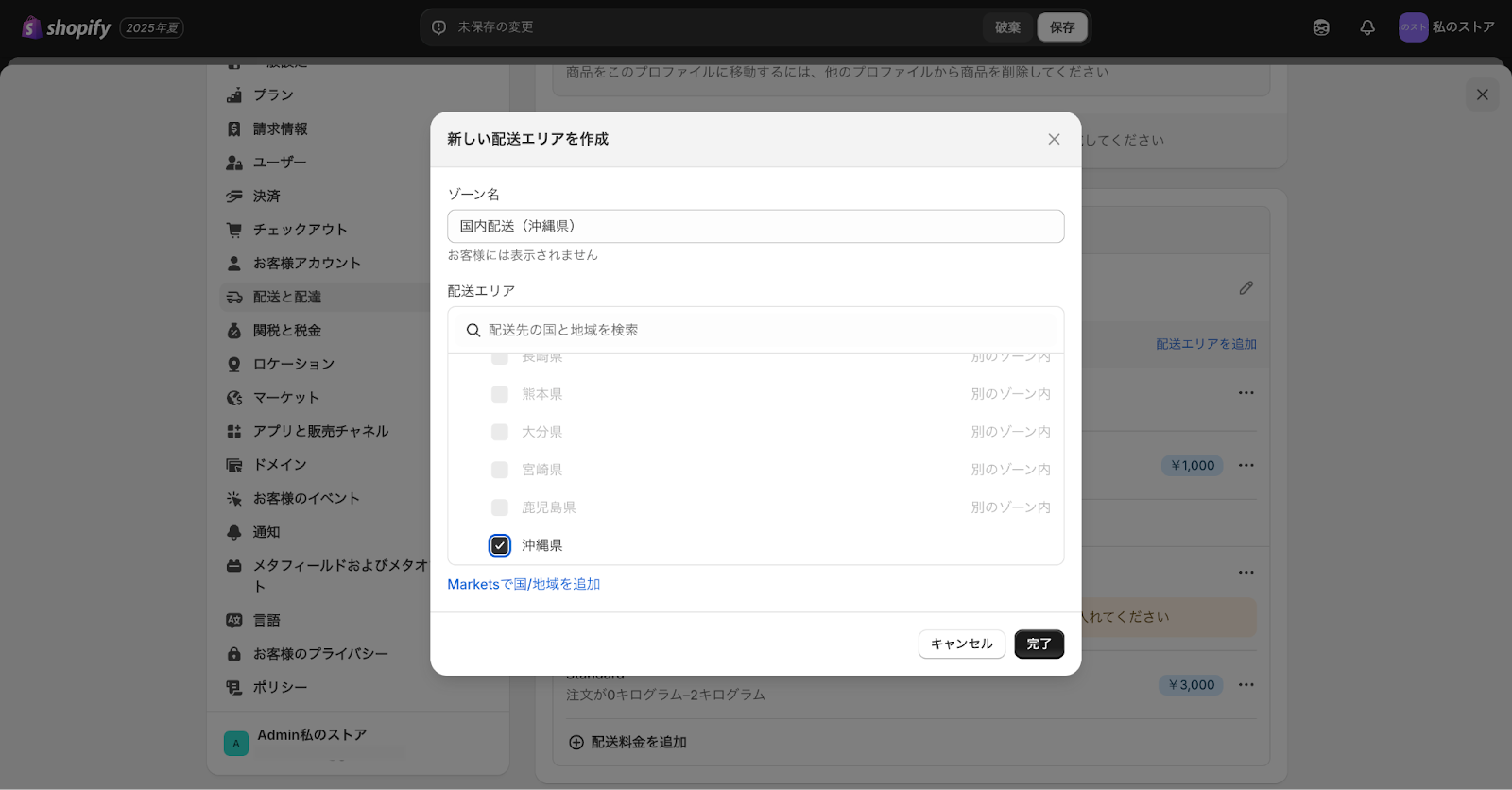This screenshot has width=1512, height=790.
Task: Click the チェックアウト cart icon
Action: click(234, 230)
